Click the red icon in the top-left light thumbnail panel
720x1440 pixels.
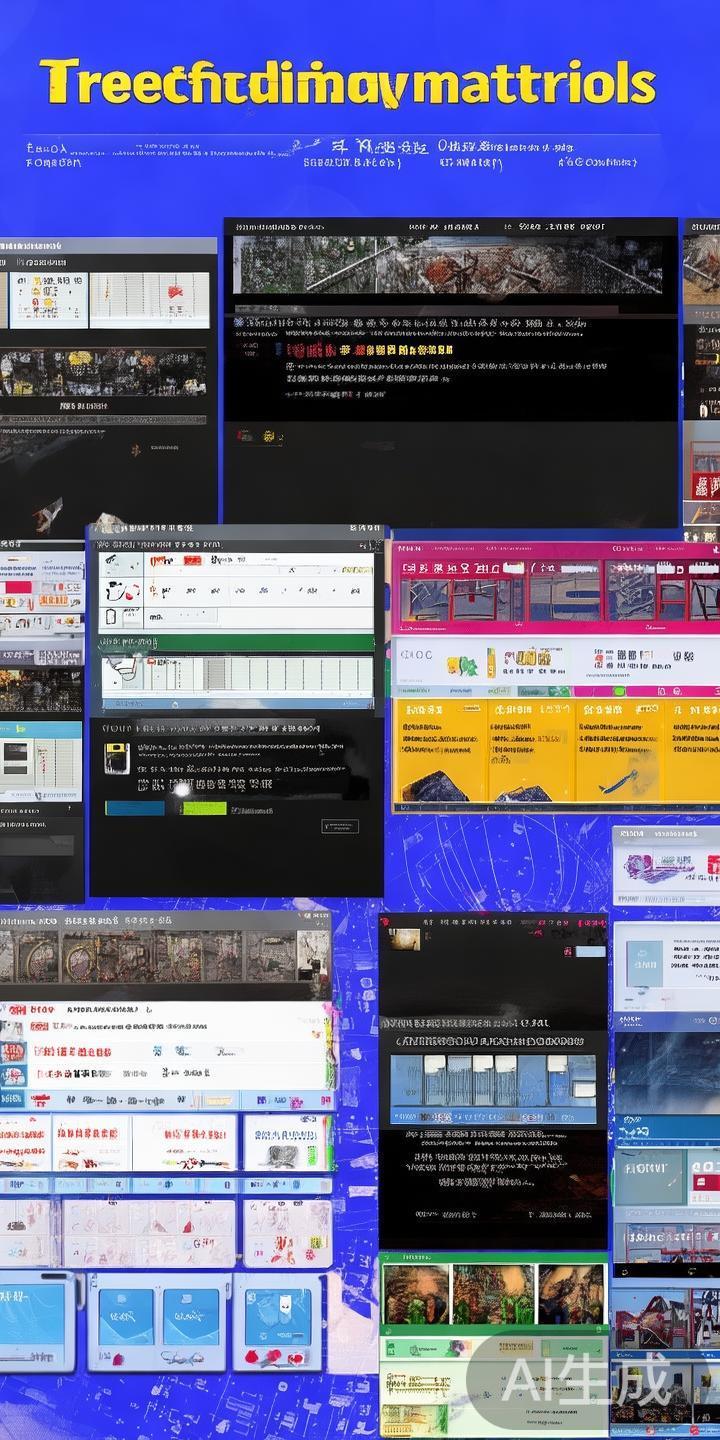(x=175, y=293)
